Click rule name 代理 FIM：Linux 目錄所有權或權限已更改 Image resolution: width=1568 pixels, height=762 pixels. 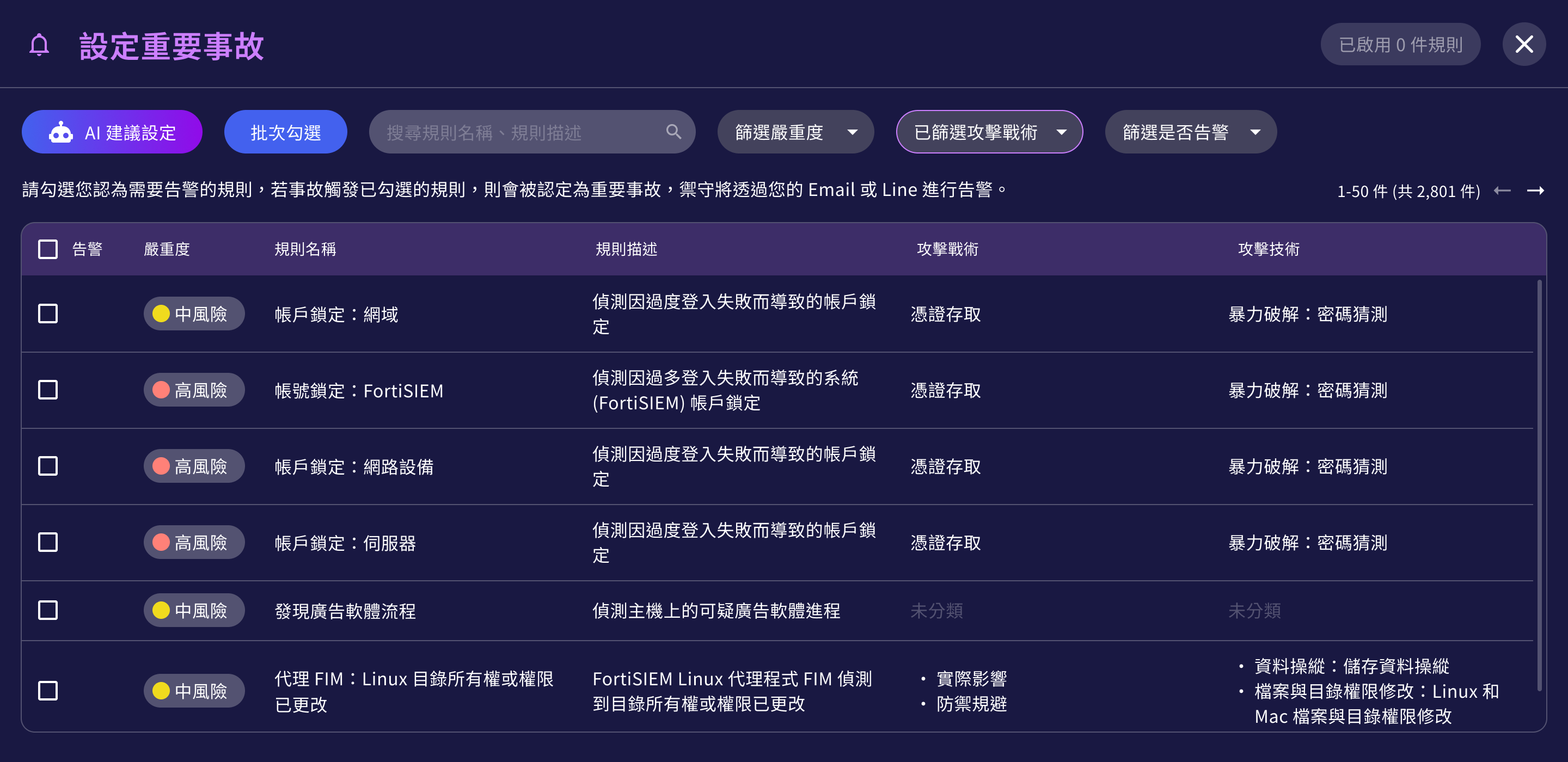tap(414, 691)
